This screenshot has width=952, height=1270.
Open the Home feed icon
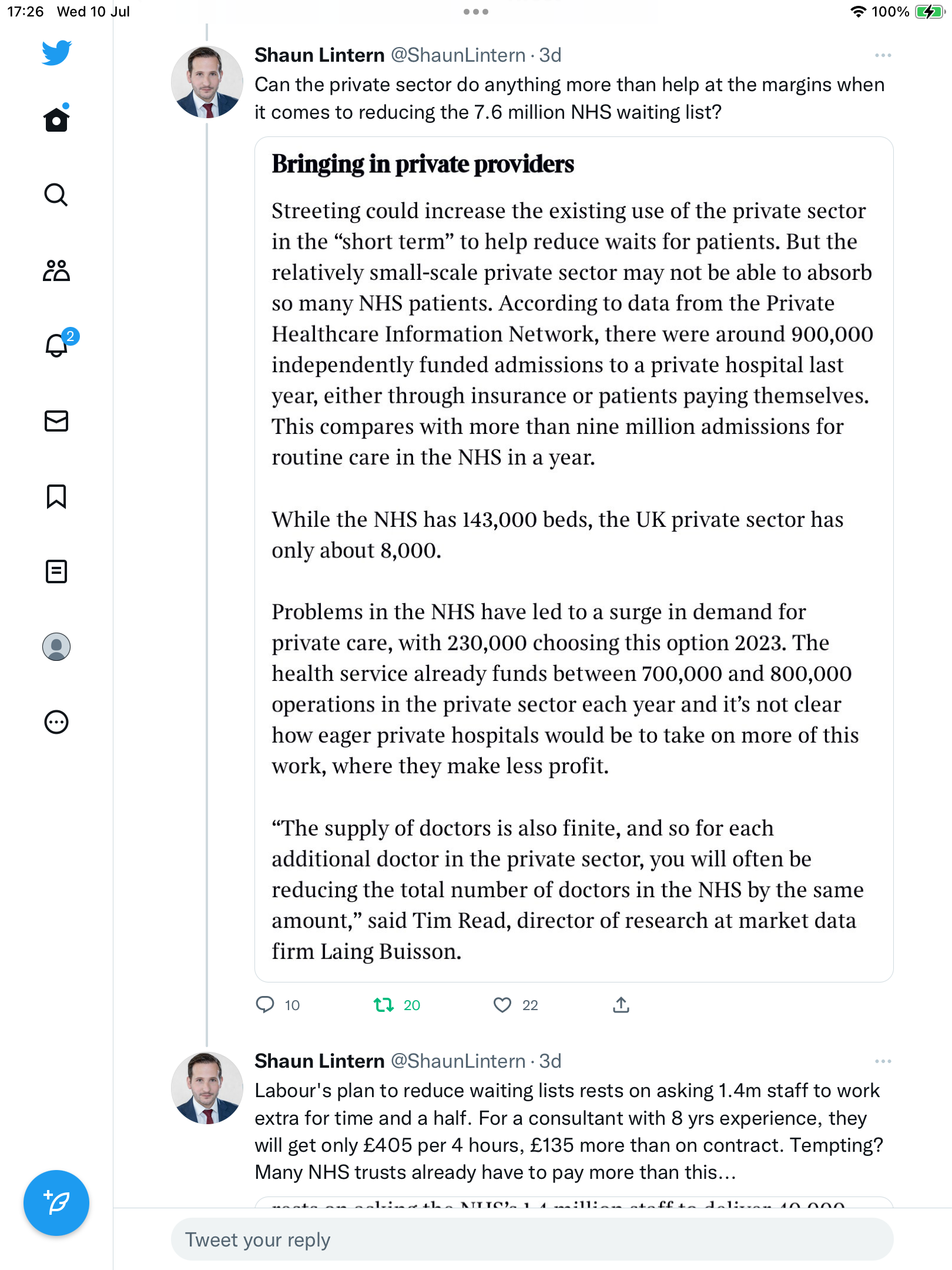(x=56, y=120)
